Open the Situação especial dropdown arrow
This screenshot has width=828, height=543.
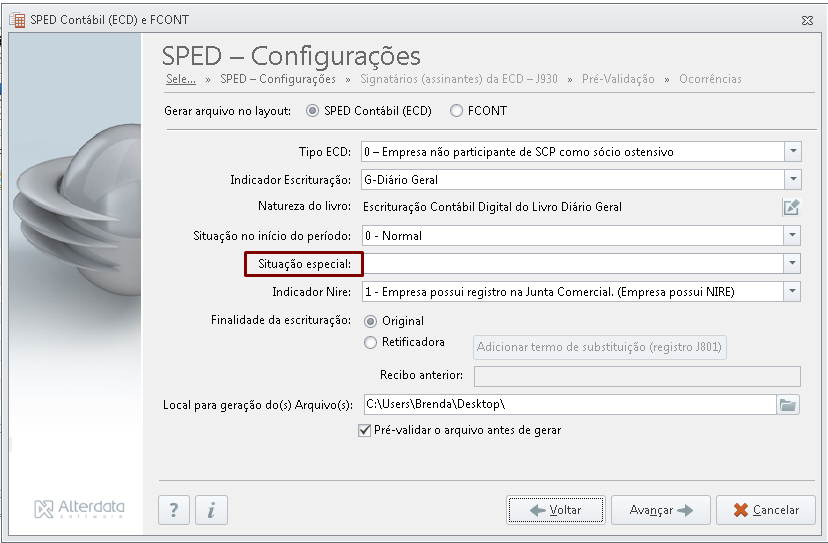792,264
